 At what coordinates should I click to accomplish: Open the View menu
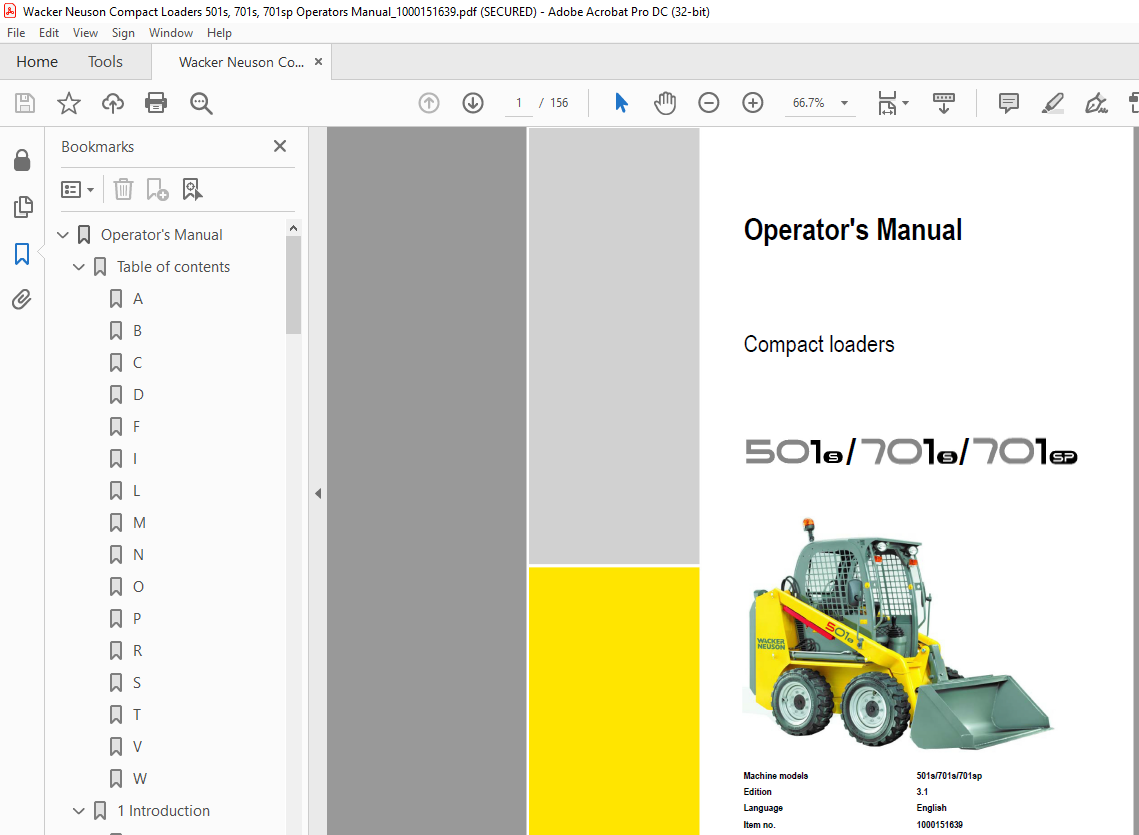tap(85, 33)
